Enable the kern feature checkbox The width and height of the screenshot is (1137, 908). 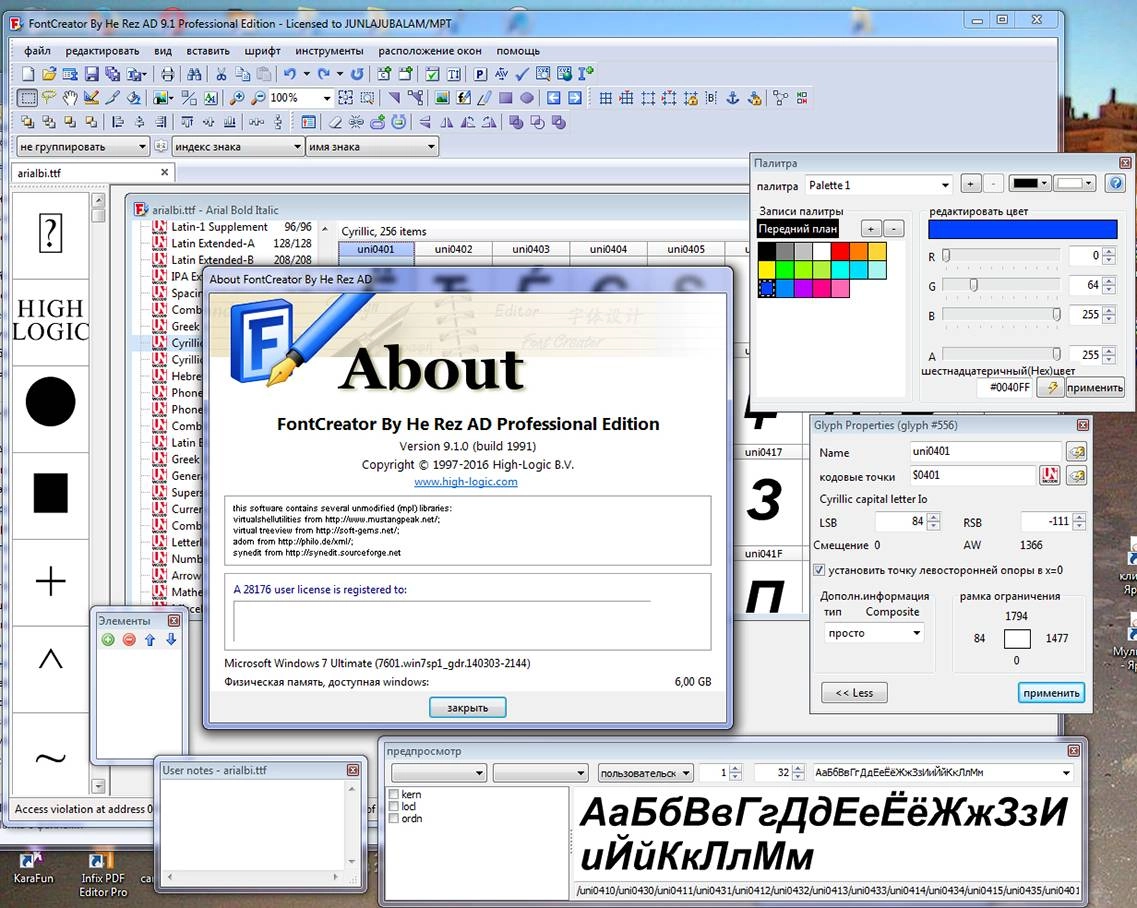394,794
